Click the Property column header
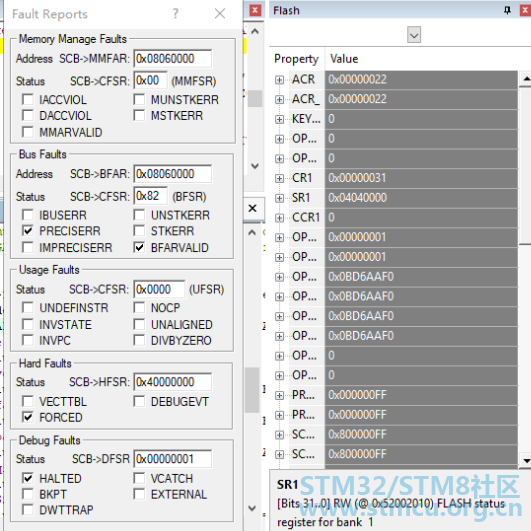Image resolution: width=531 pixels, height=531 pixels. pyautogui.click(x=297, y=59)
